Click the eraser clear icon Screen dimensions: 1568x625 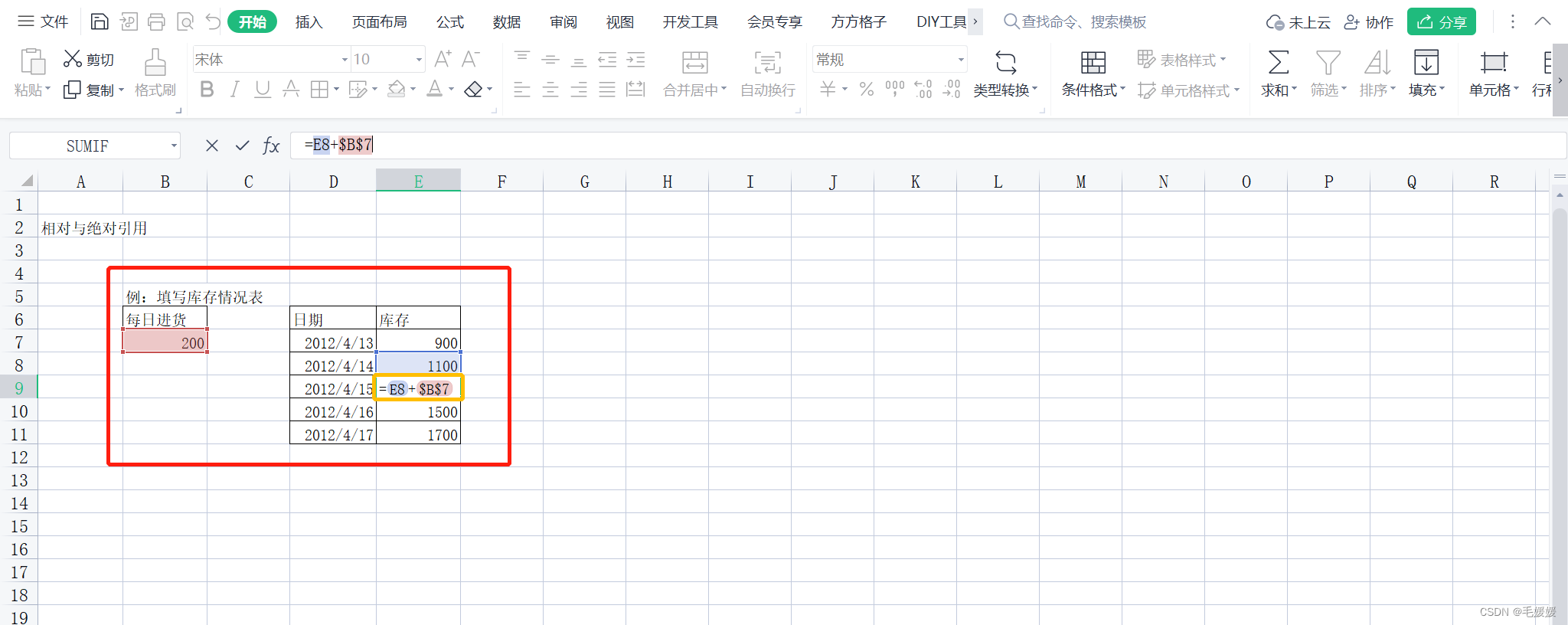(473, 90)
